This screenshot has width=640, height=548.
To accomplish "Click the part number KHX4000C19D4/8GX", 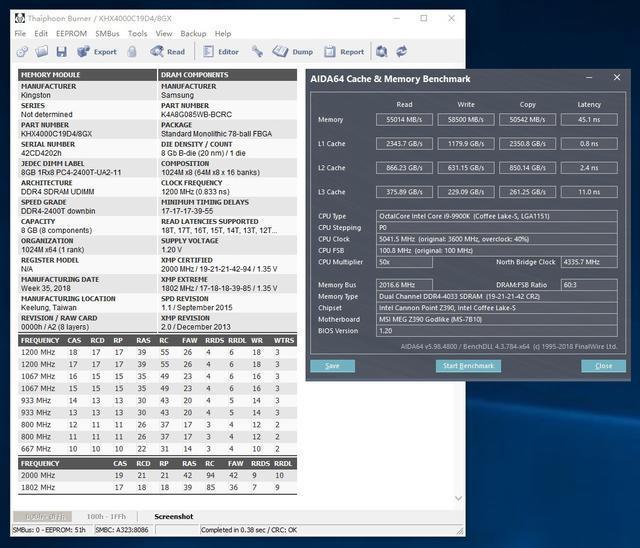I will pyautogui.click(x=56, y=134).
